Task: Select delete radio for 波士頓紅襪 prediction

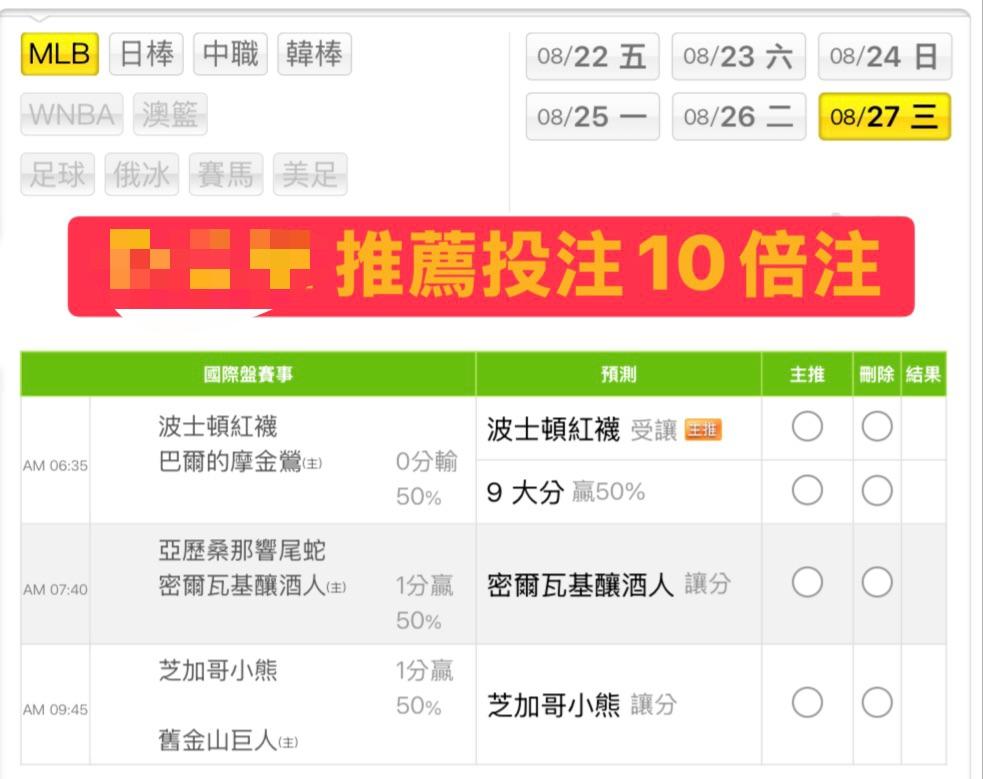Action: coord(876,427)
